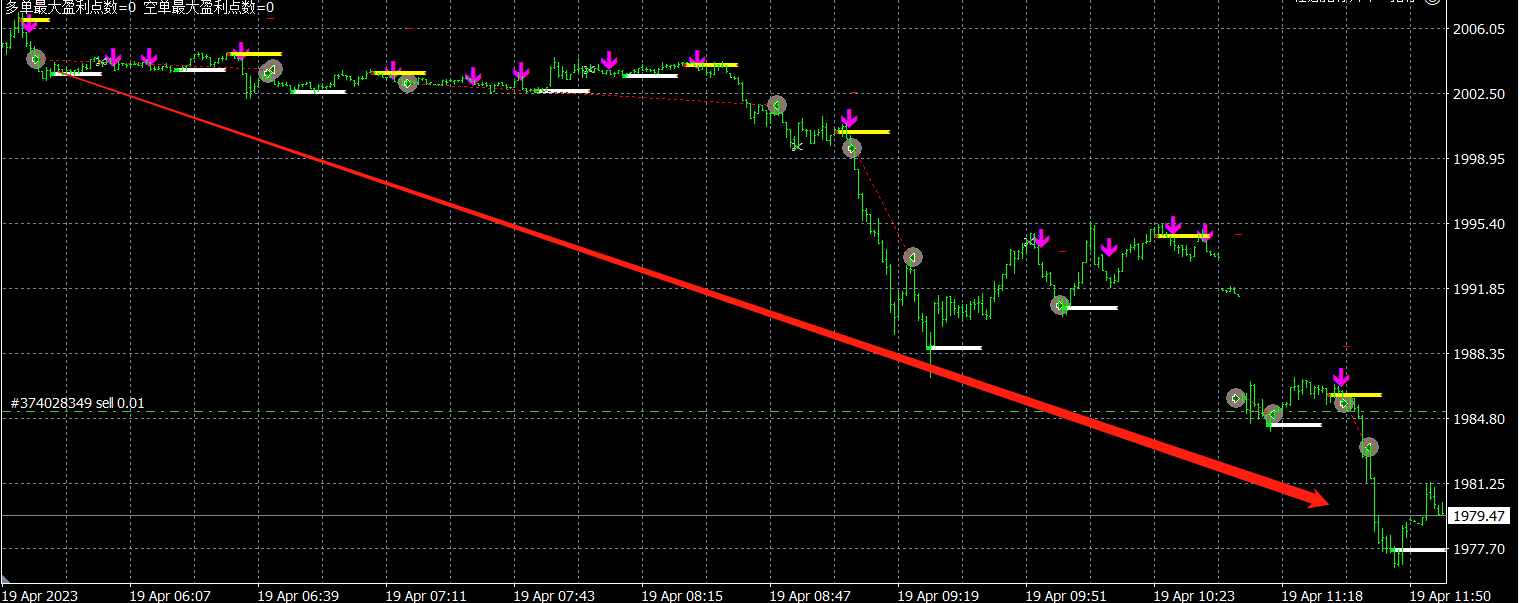1520x603 pixels.
Task: Click the 1981.25 price scale label
Action: (1479, 484)
